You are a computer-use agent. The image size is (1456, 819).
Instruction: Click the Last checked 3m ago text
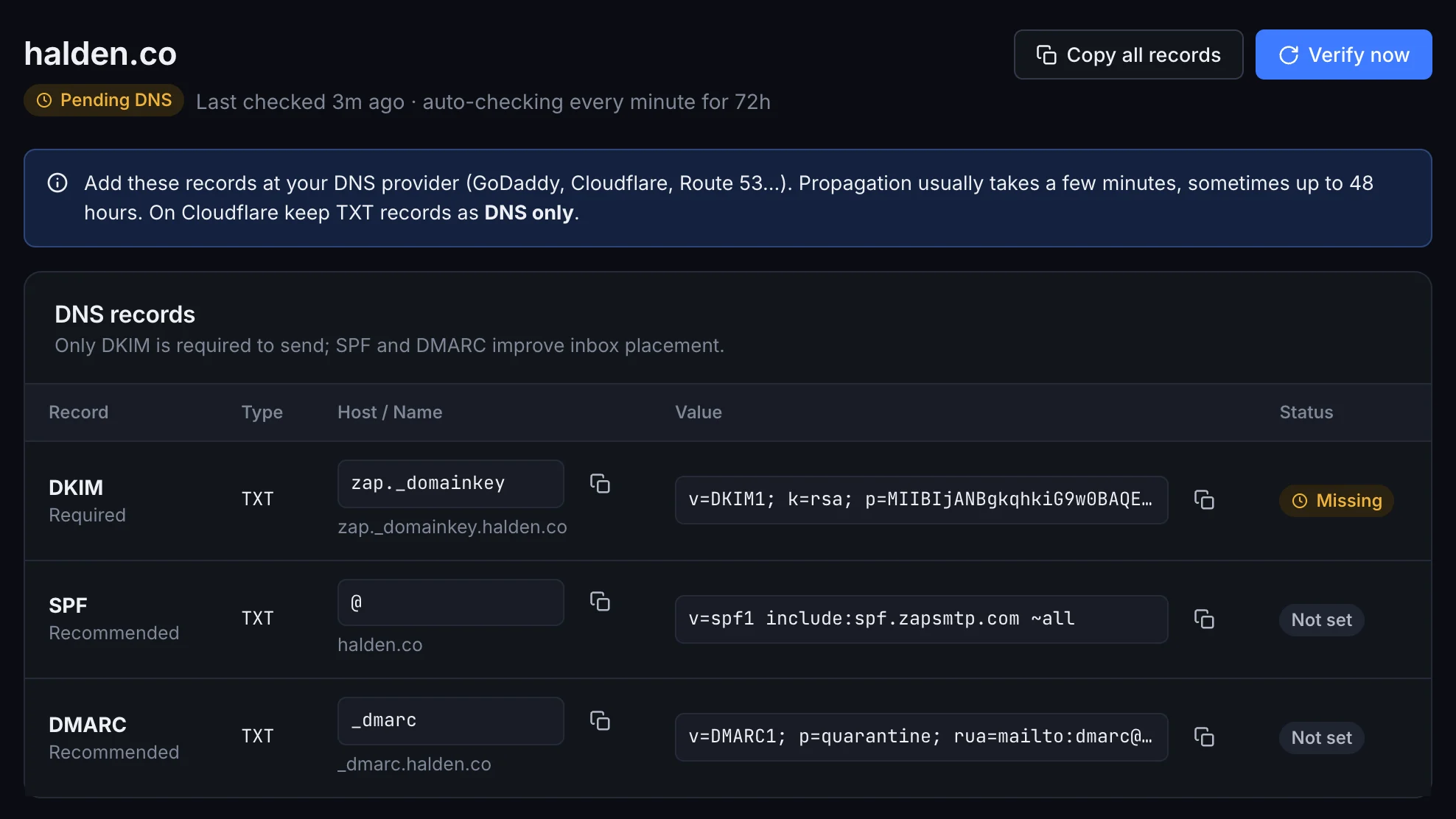(x=300, y=102)
